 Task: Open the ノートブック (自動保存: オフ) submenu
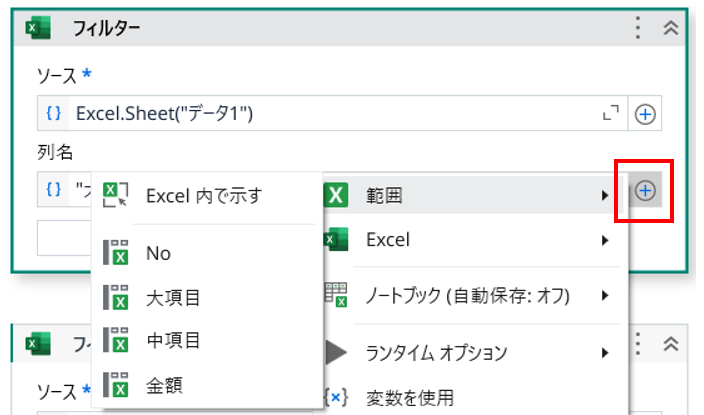click(470, 296)
